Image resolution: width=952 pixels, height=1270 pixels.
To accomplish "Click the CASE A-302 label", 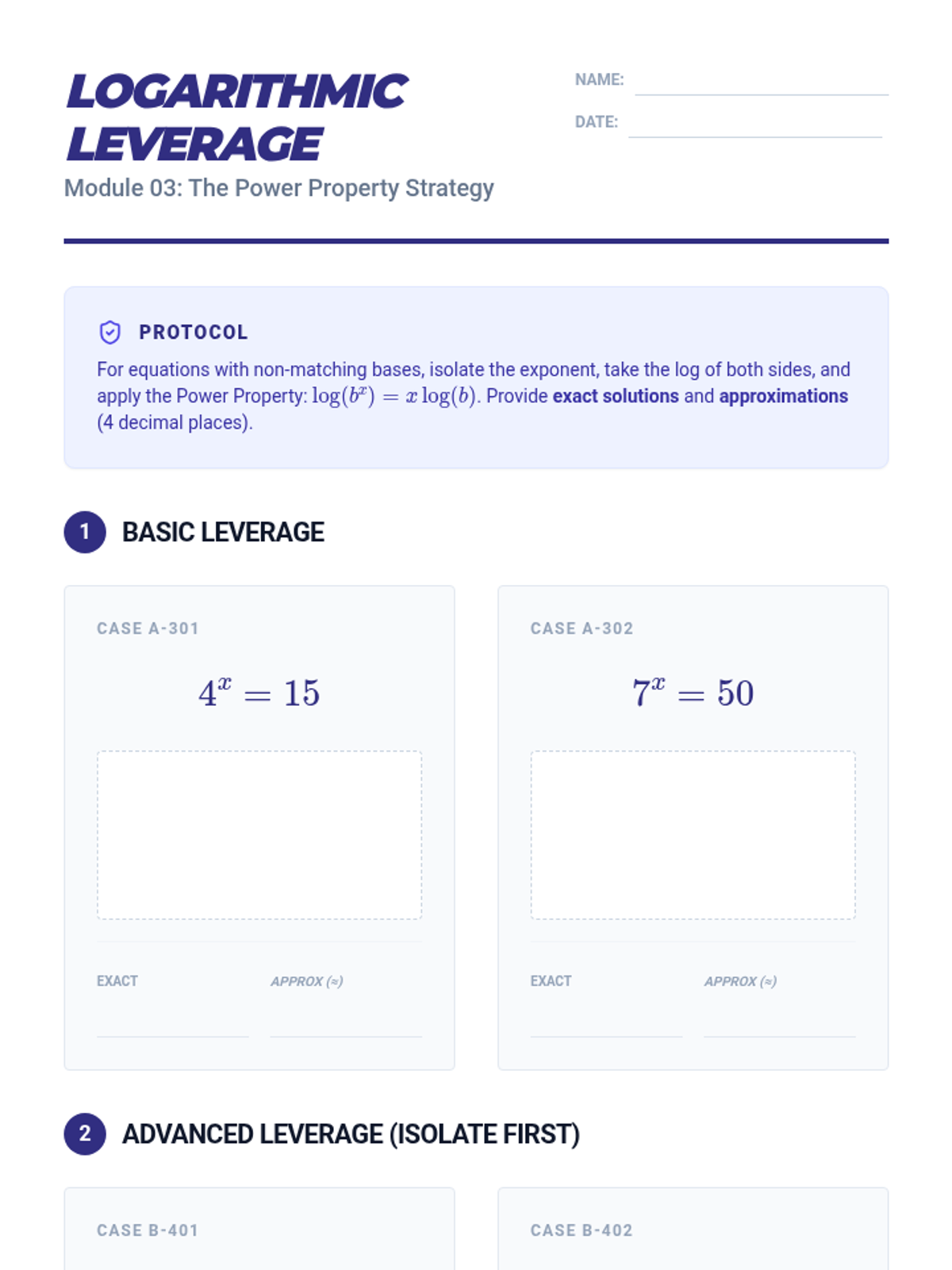I will [582, 629].
